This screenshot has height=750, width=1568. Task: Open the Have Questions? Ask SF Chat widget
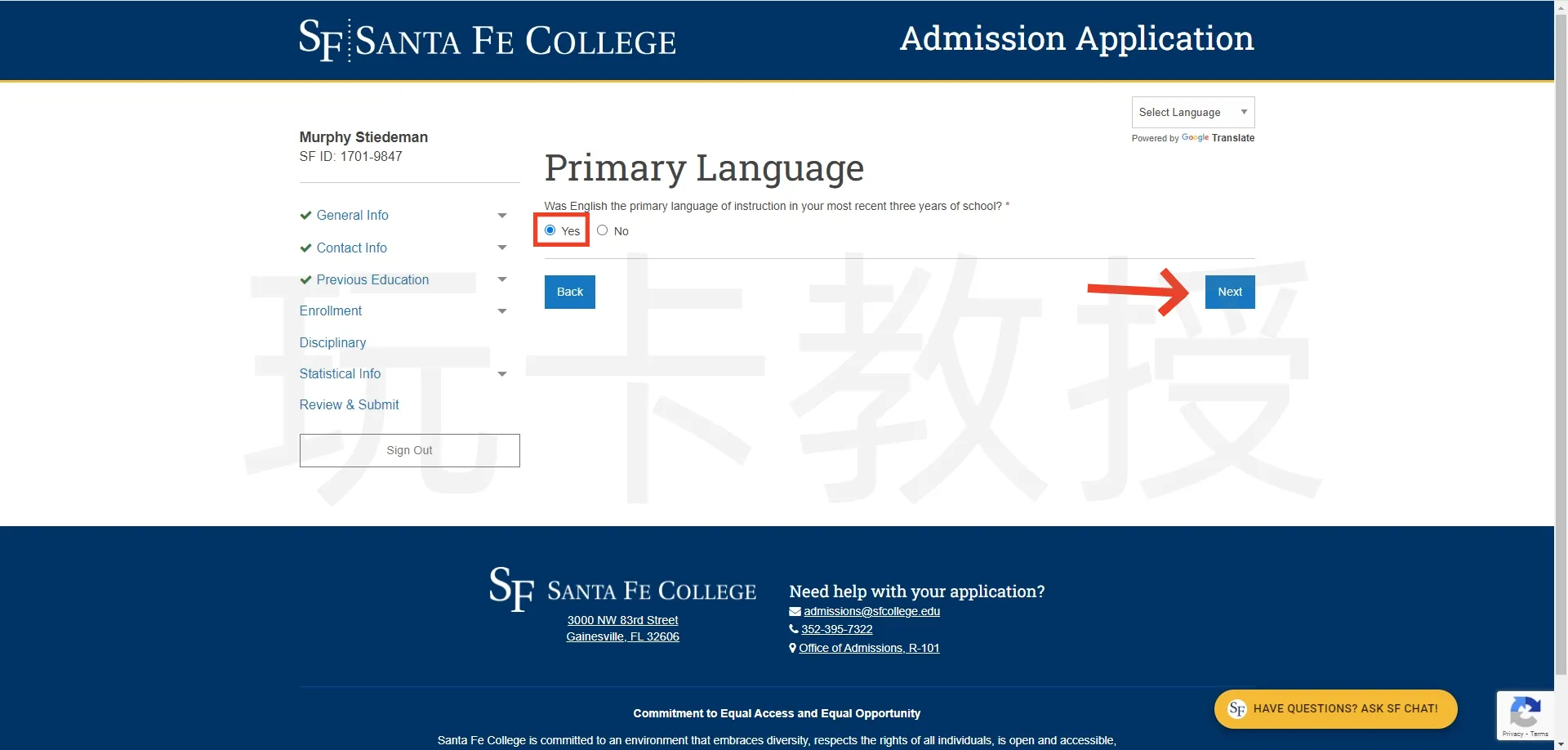coord(1335,709)
